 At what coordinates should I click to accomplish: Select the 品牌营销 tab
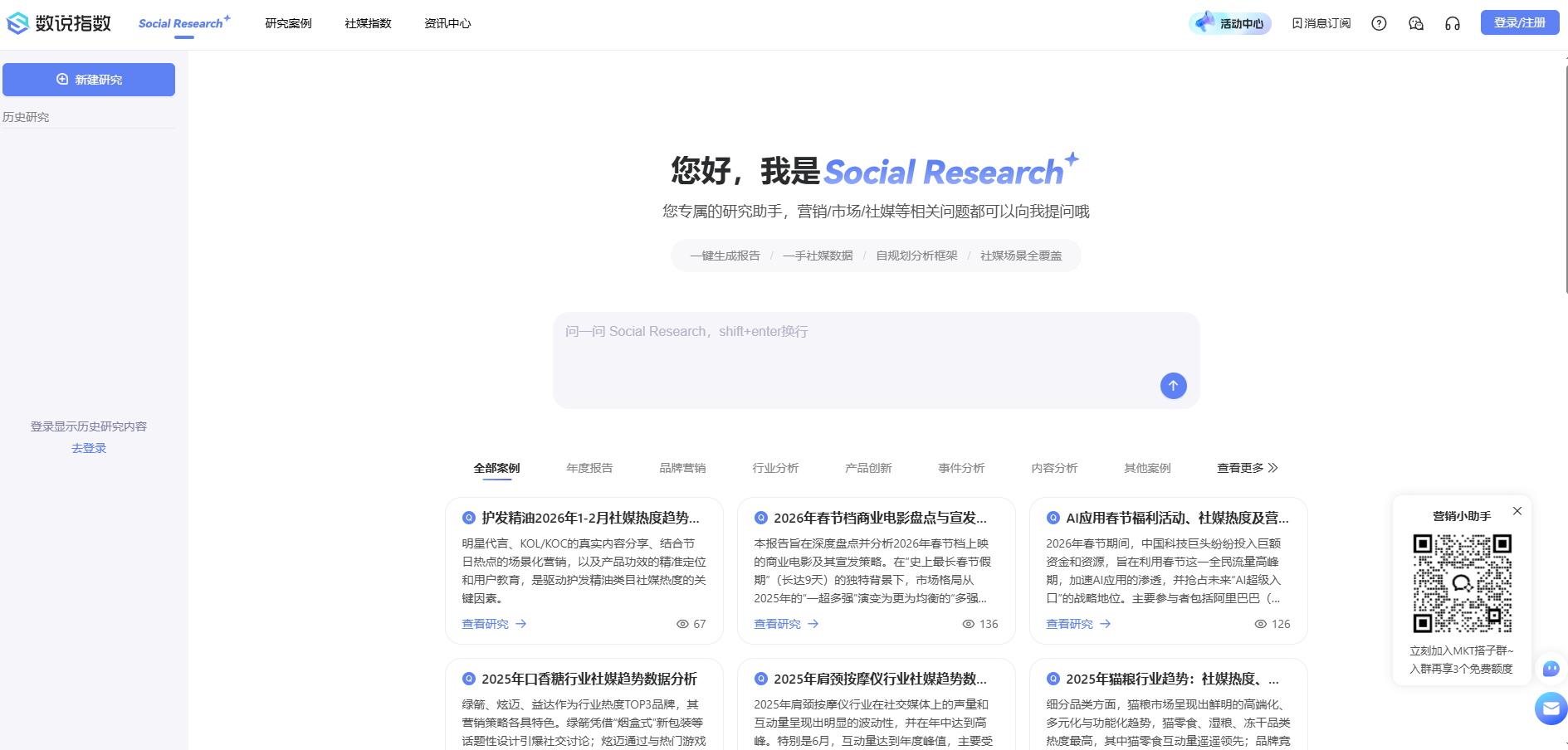pos(681,468)
